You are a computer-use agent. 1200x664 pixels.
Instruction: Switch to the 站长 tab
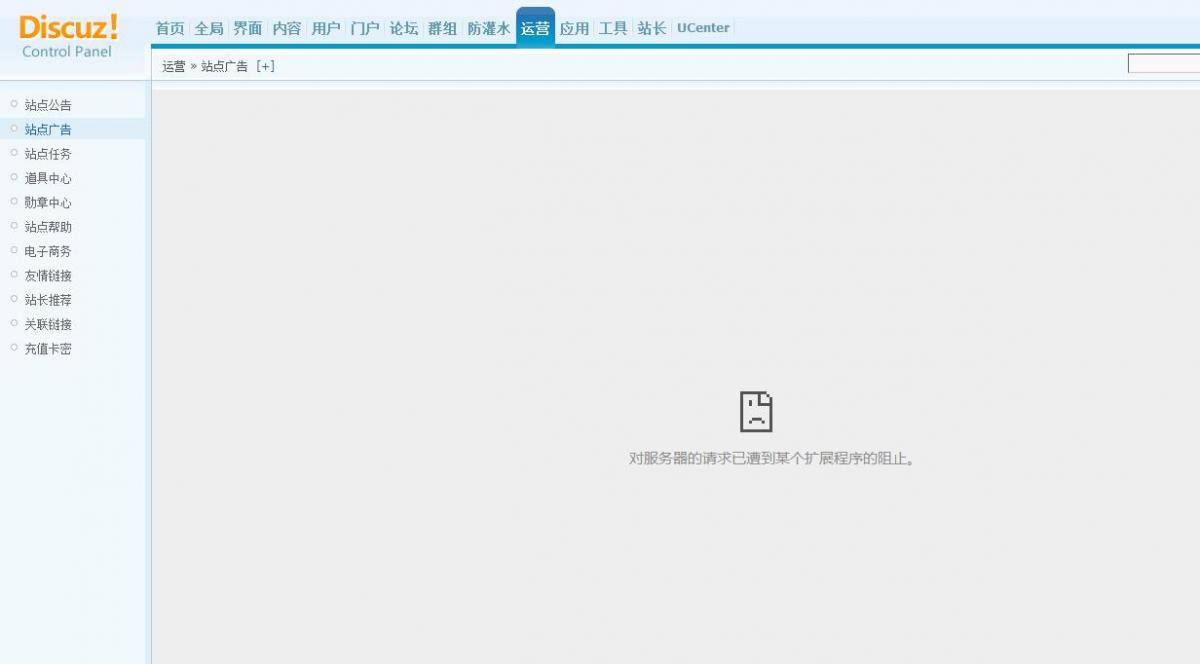(650, 28)
